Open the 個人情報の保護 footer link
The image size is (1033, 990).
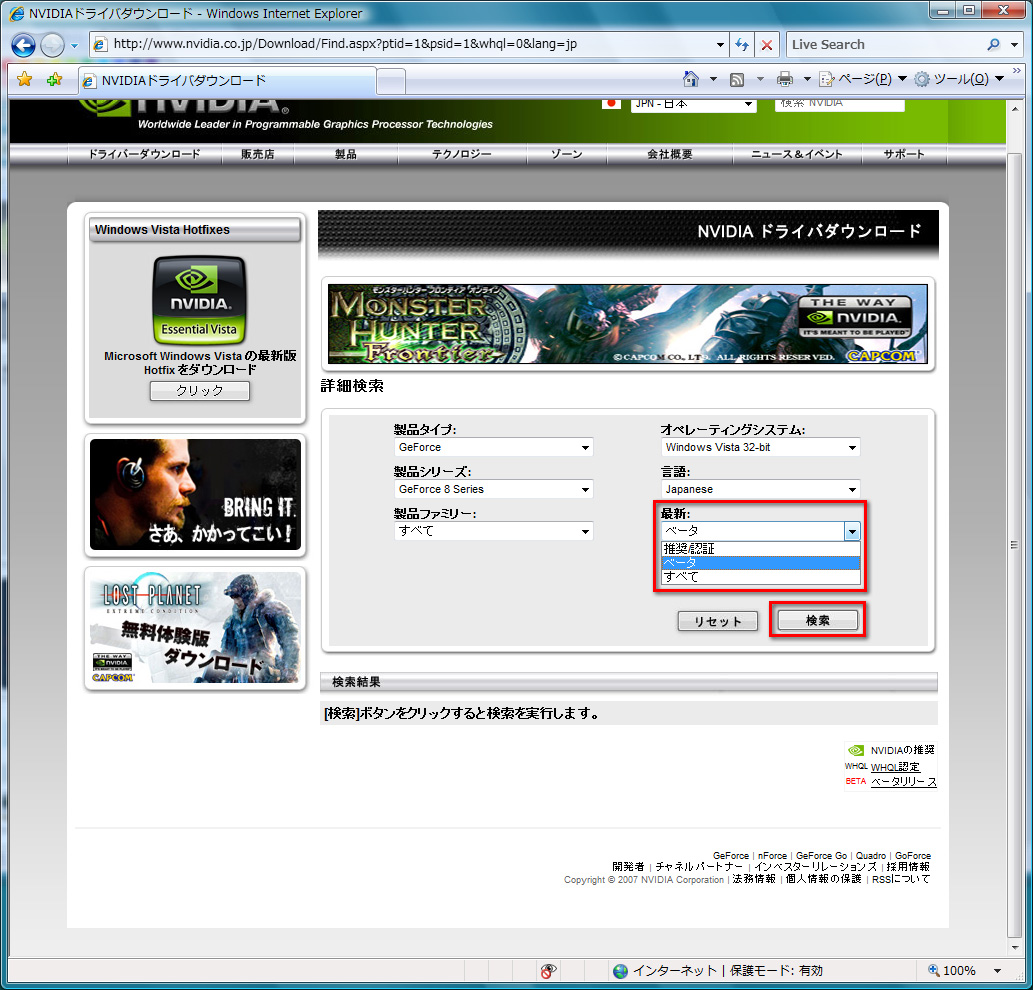point(823,879)
